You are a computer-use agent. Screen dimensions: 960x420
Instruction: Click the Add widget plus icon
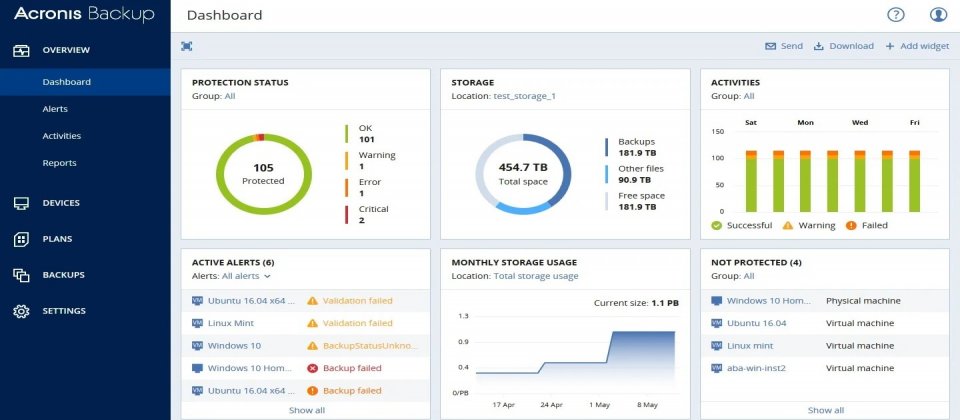tap(890, 46)
